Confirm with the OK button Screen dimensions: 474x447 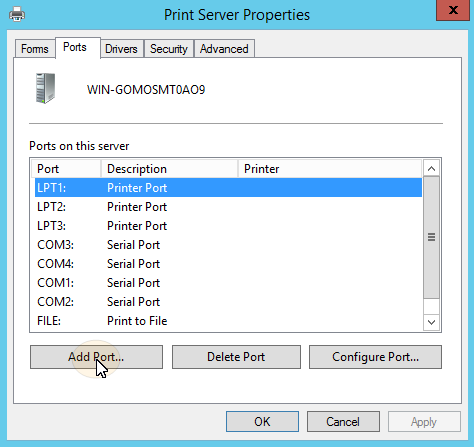click(262, 422)
